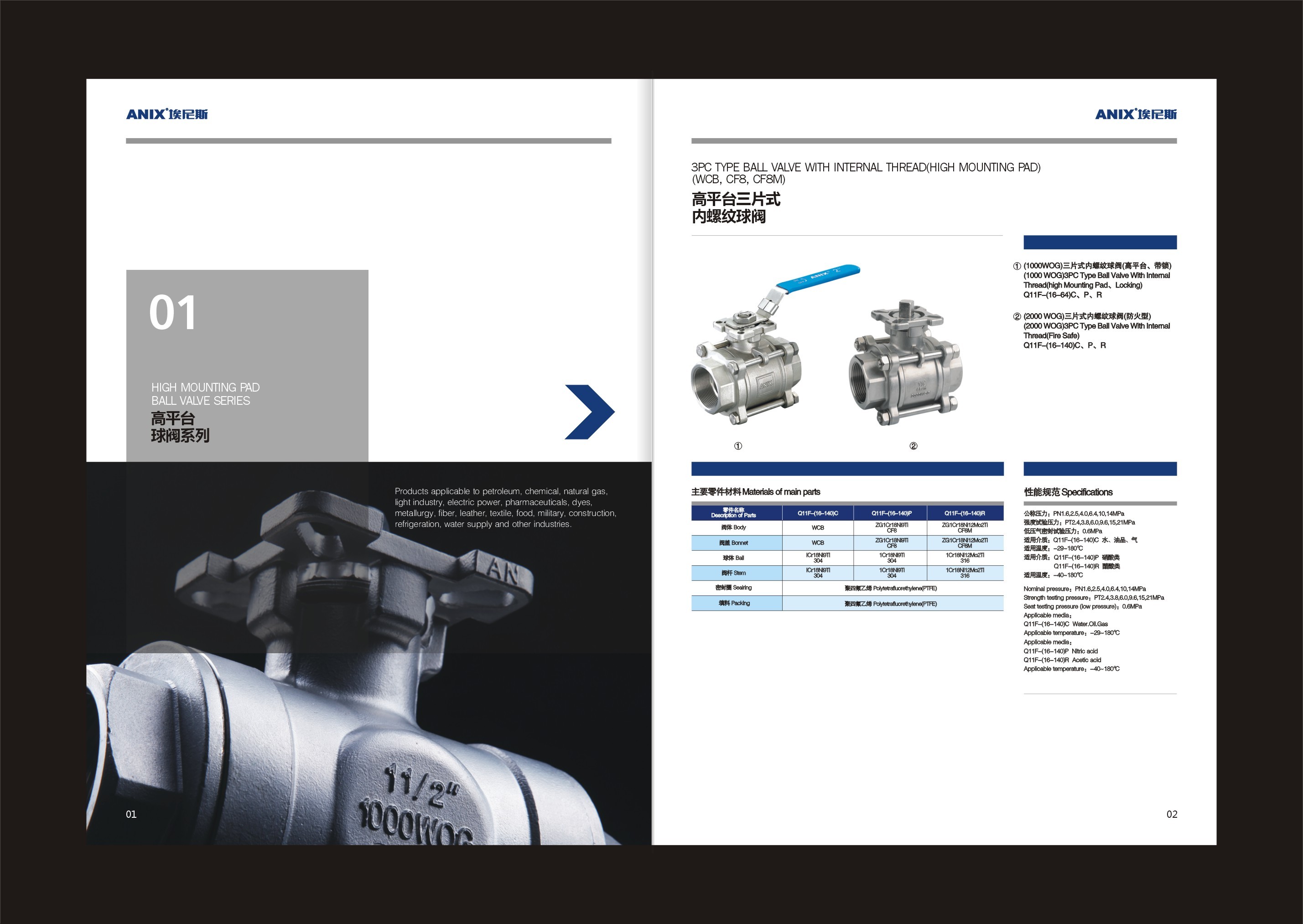Click the ANIX logo on the right page
The width and height of the screenshot is (1303, 924).
1135,114
